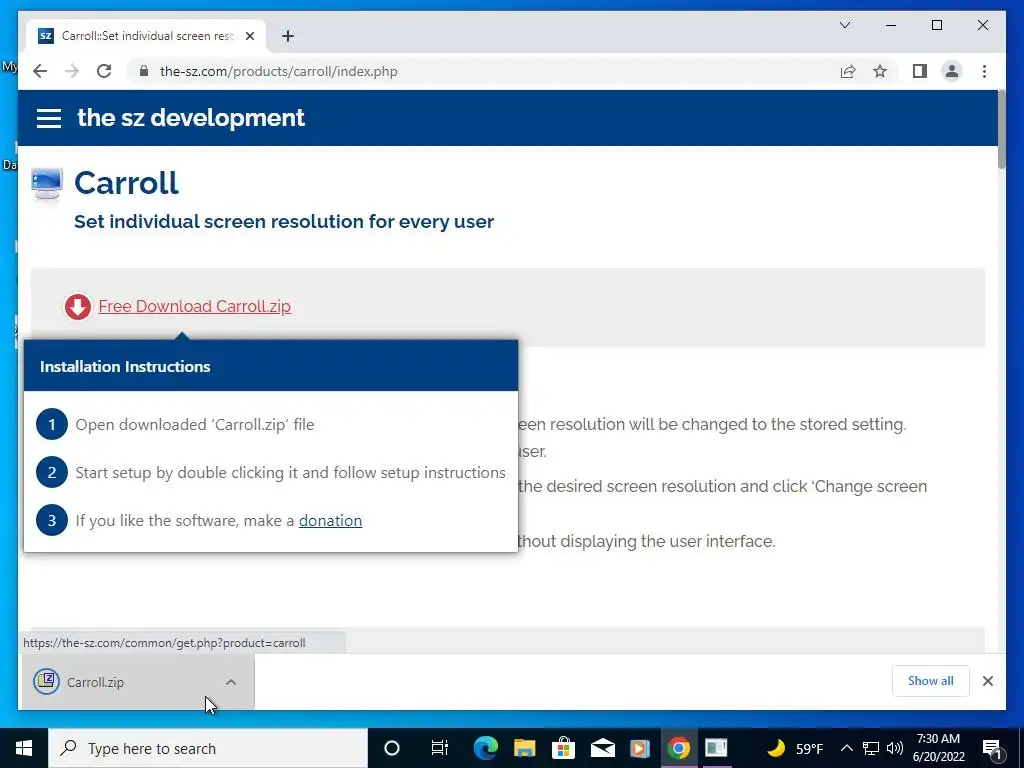Open Mail app from taskbar

(x=602, y=748)
